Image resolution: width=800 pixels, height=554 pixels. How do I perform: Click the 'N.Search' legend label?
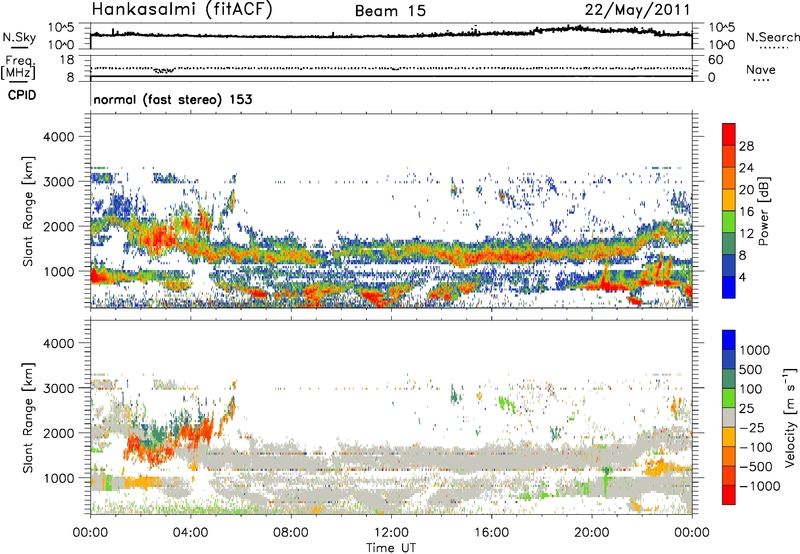(x=772, y=37)
